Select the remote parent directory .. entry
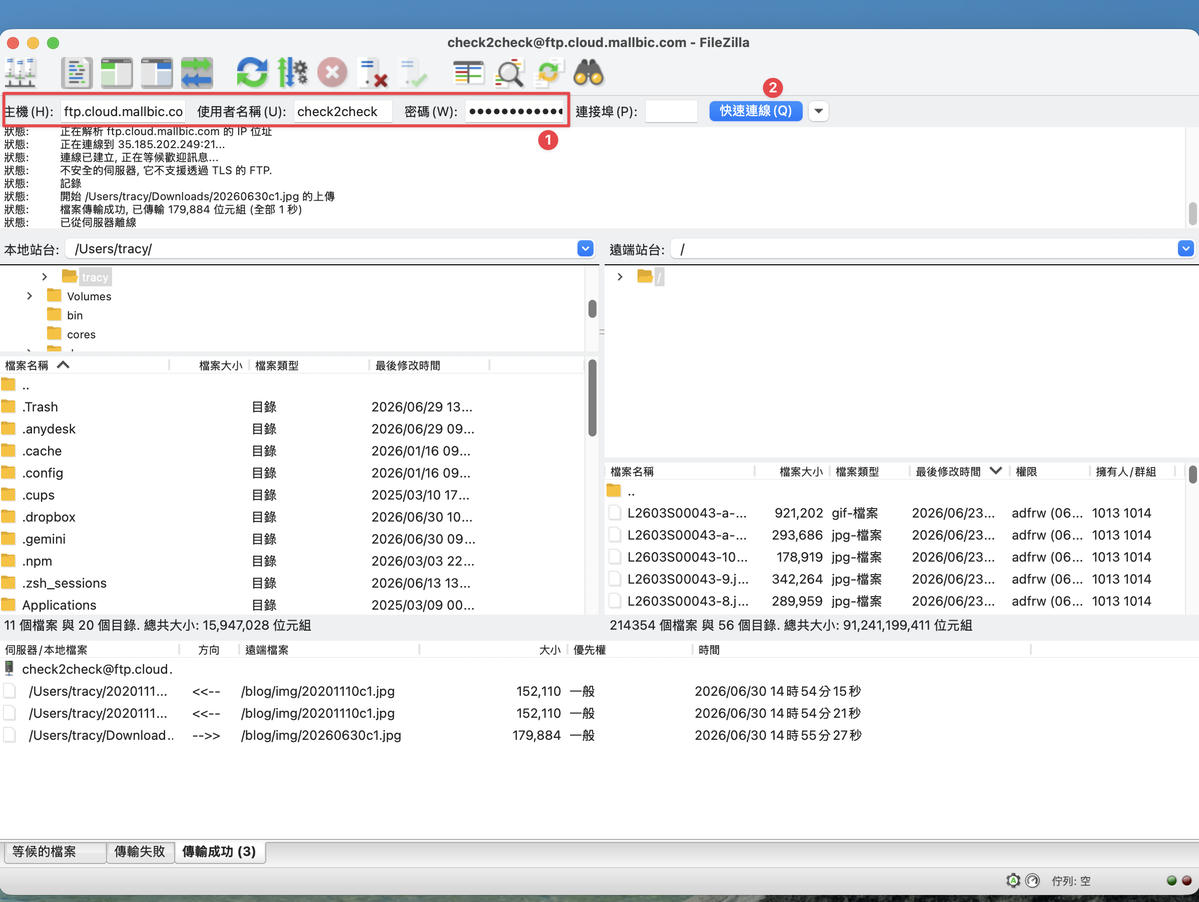The image size is (1199, 902). [x=895, y=492]
